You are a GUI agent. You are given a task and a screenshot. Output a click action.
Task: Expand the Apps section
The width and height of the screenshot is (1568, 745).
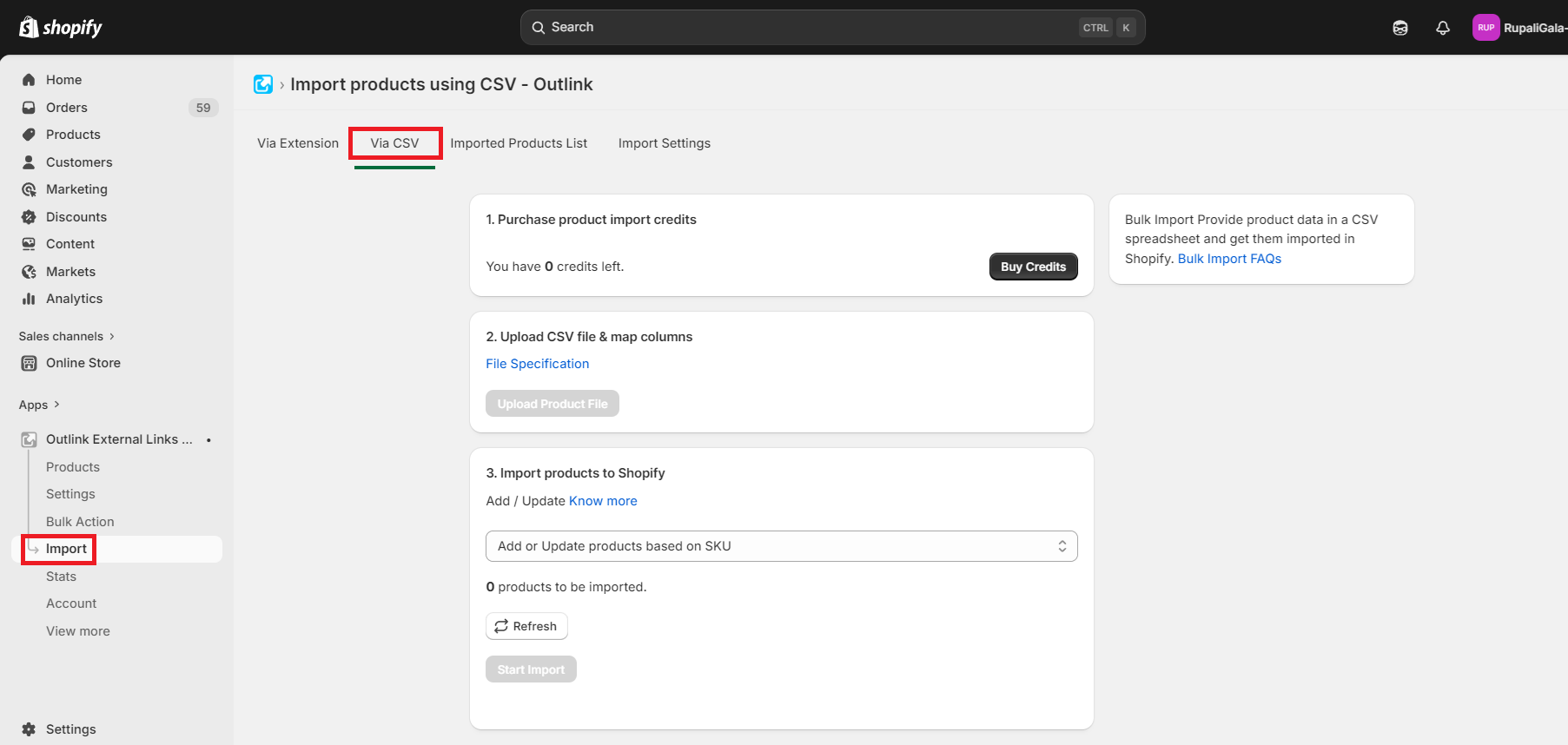tap(39, 405)
